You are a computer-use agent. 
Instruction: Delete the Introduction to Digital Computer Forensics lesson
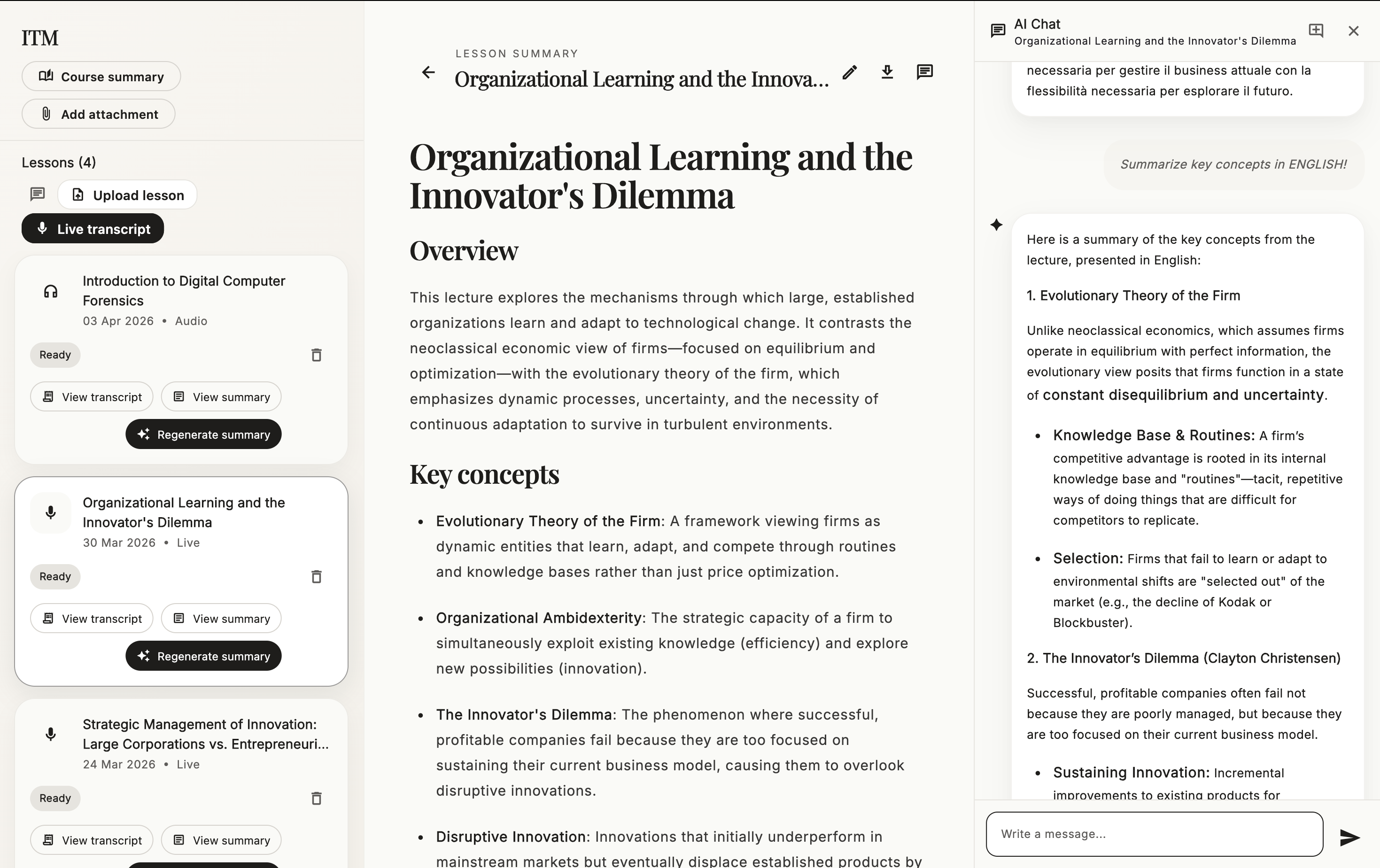click(x=316, y=355)
